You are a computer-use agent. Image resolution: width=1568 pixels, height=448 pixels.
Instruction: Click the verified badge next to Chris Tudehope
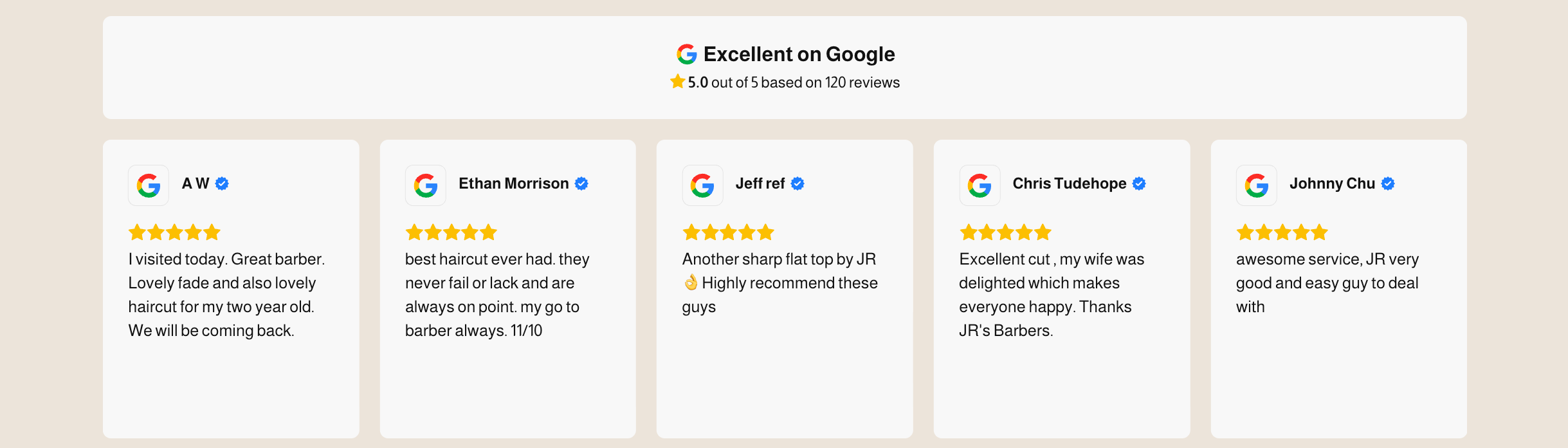coord(1139,183)
